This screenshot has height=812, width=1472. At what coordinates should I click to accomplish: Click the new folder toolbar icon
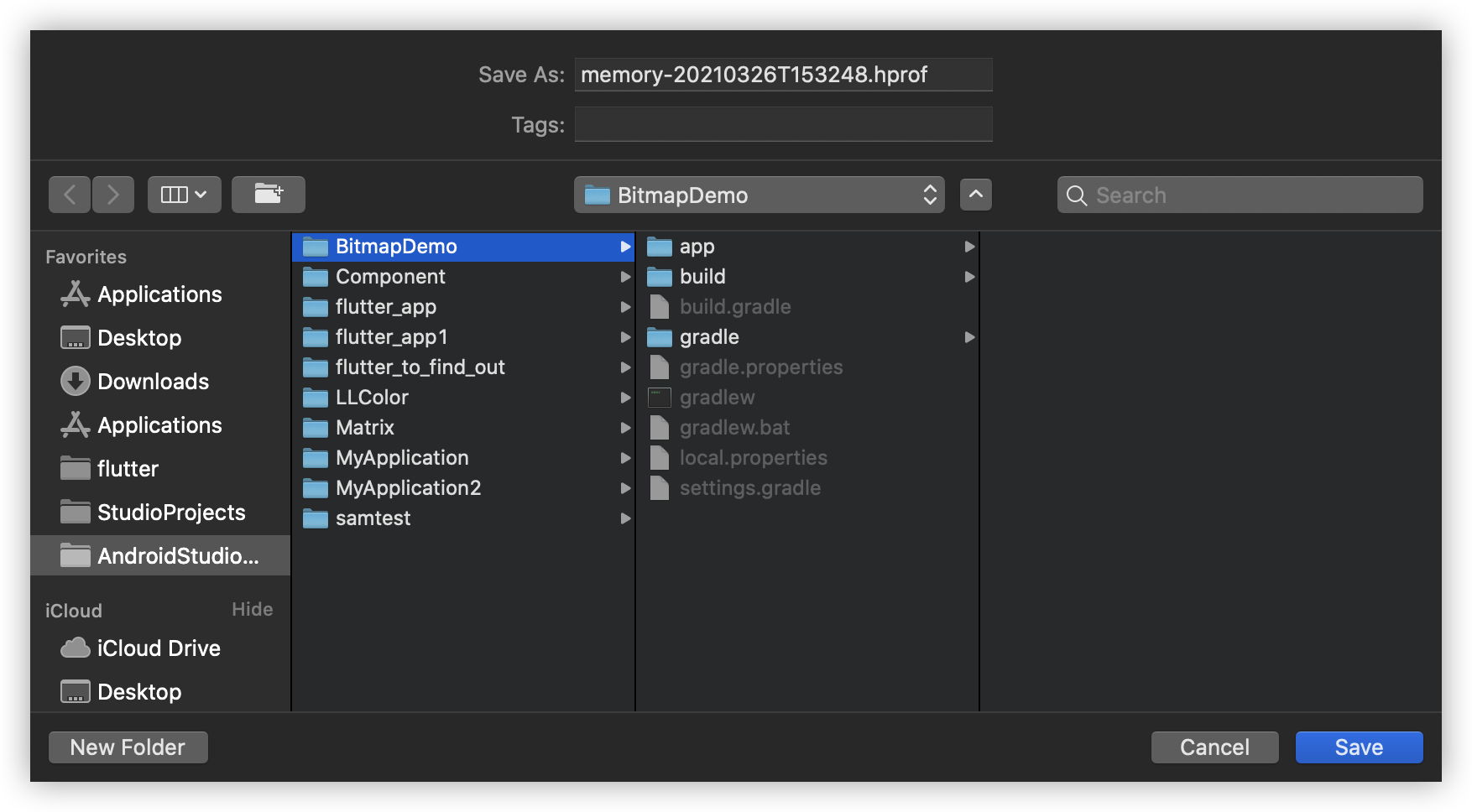click(x=269, y=195)
